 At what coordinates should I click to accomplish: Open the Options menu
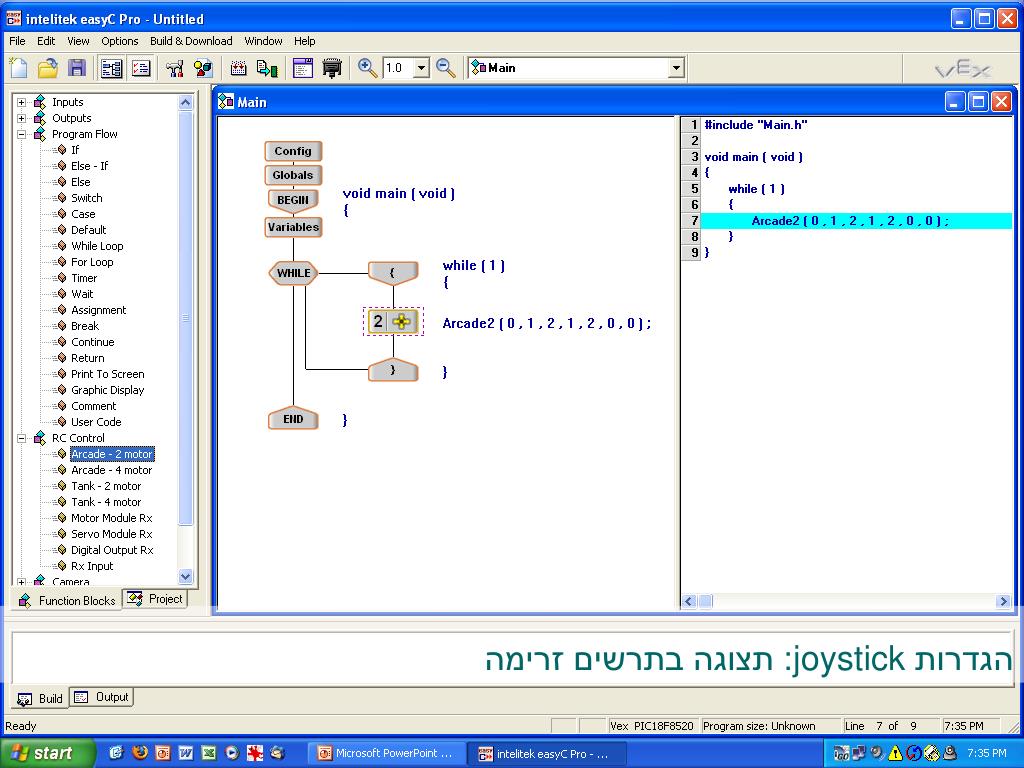click(120, 41)
